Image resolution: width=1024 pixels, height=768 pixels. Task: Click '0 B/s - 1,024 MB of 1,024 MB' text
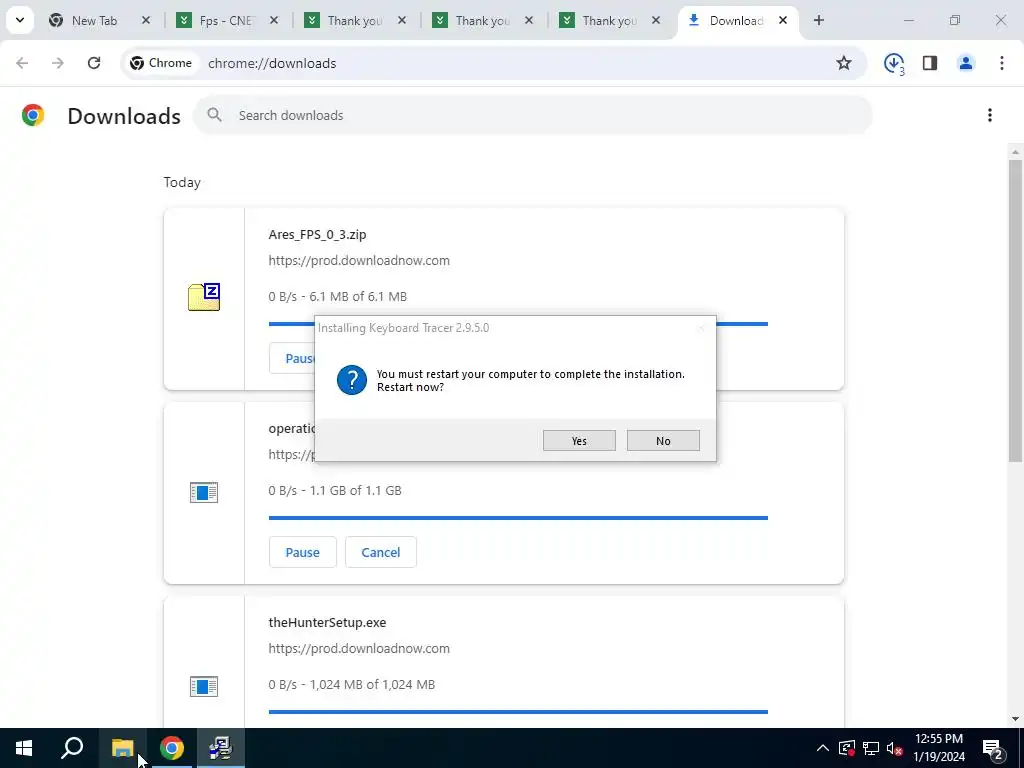[x=352, y=684]
